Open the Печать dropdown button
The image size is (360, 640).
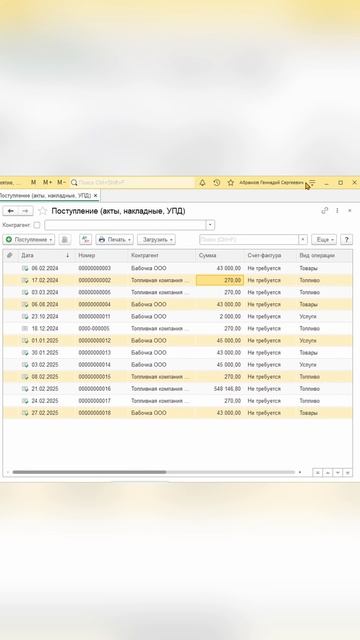114,240
